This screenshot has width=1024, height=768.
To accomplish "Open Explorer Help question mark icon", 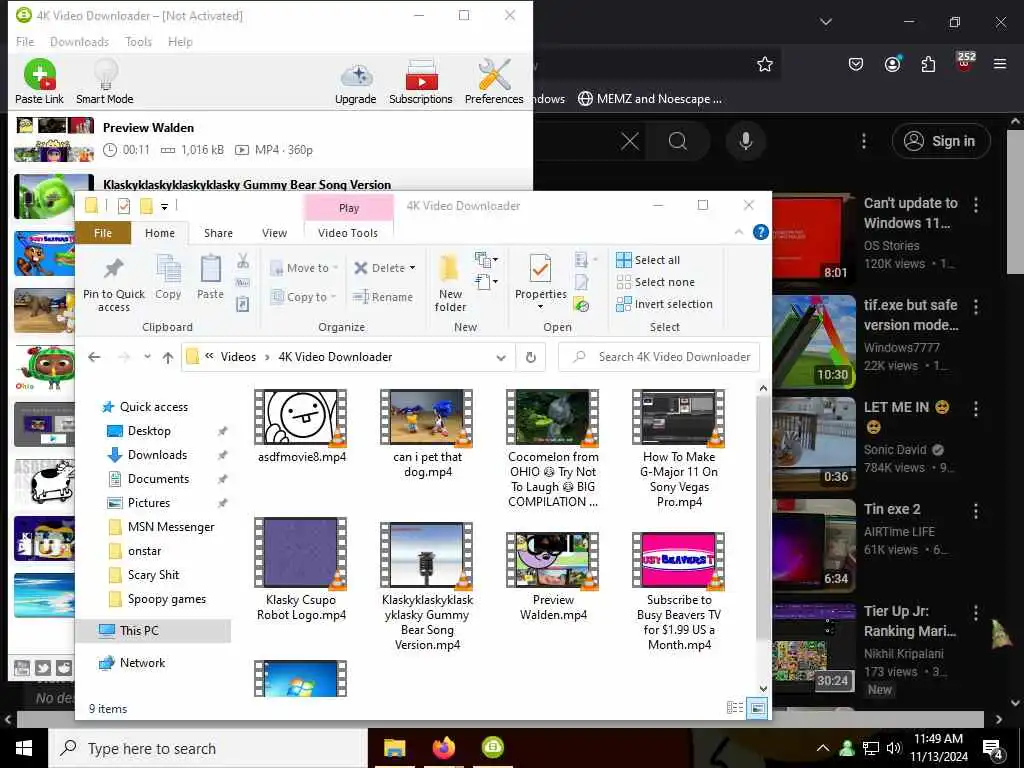I will pos(760,232).
